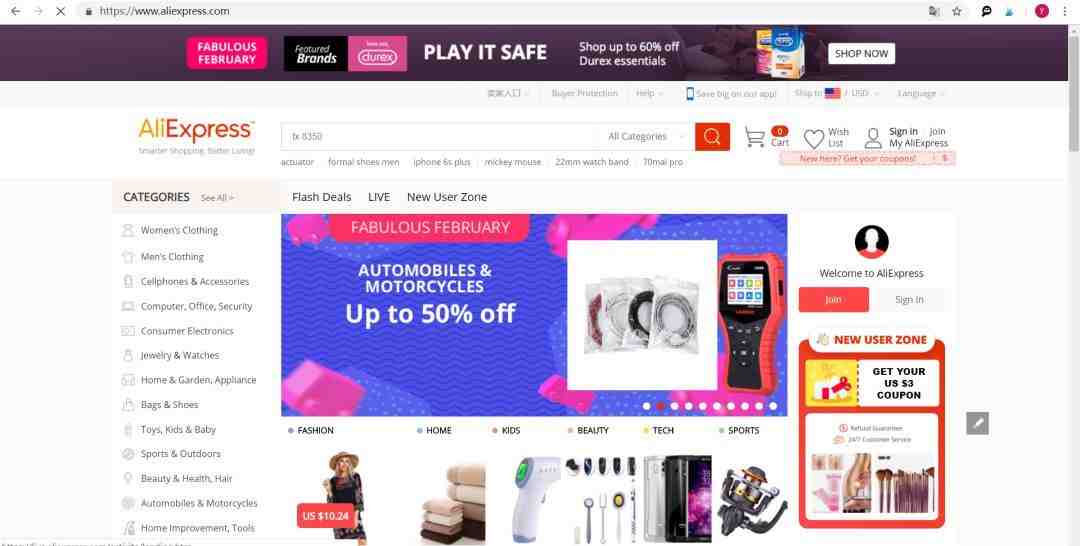Expand the All Categories search dropdown
Screen dimensions: 1080x546
[x=645, y=136]
